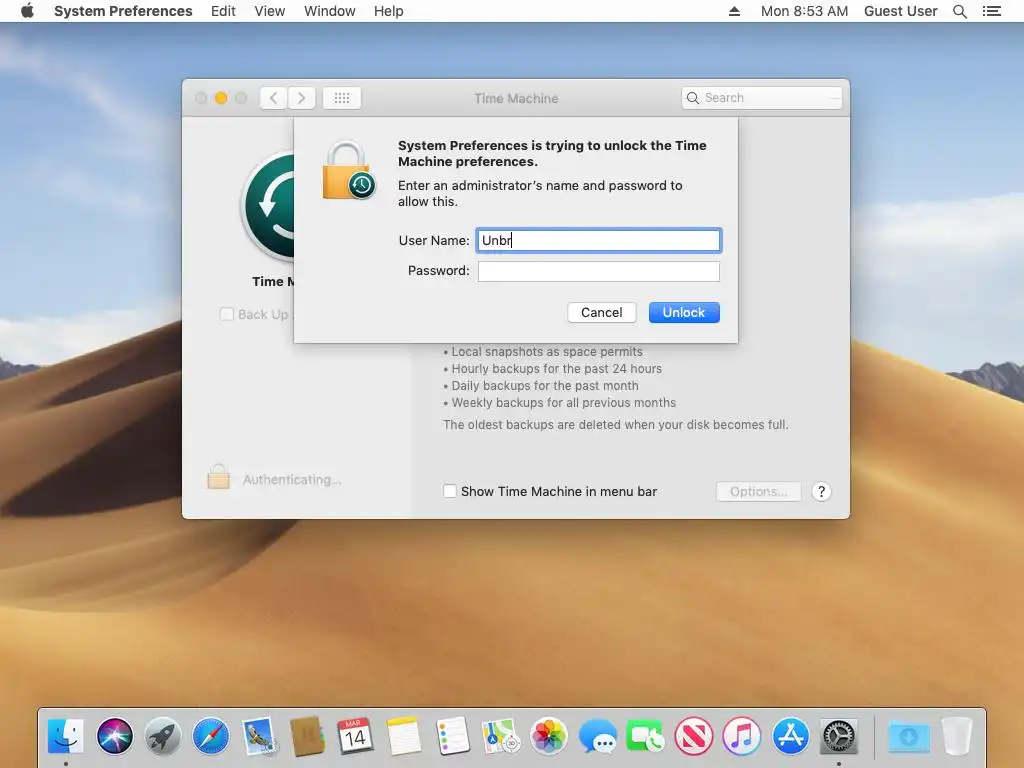This screenshot has width=1024, height=768.
Task: Click the lock icon beside Authenticating
Action: click(x=219, y=477)
